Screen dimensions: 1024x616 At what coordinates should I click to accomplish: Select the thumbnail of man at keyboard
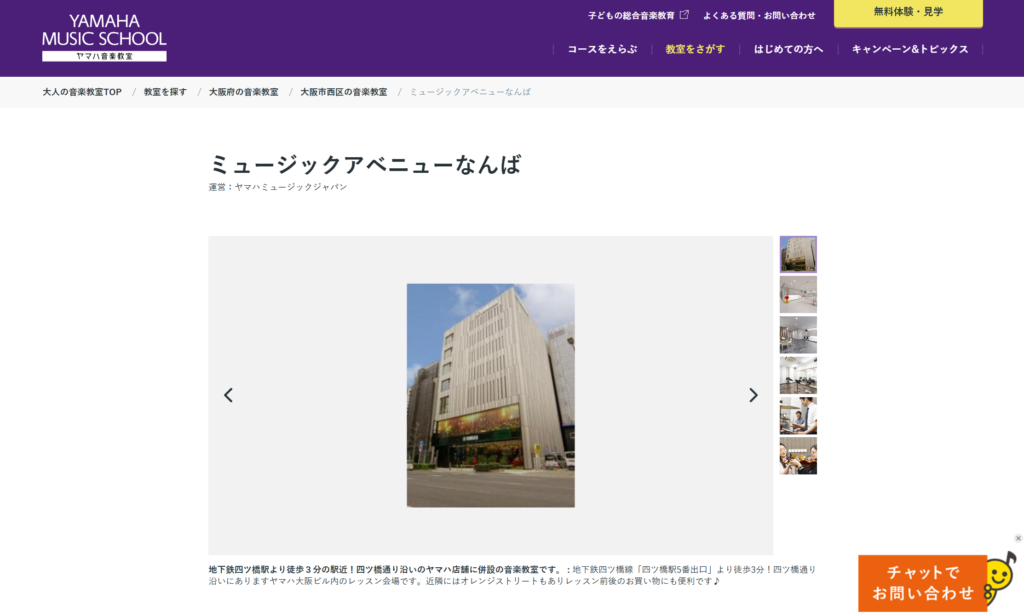pyautogui.click(x=798, y=415)
